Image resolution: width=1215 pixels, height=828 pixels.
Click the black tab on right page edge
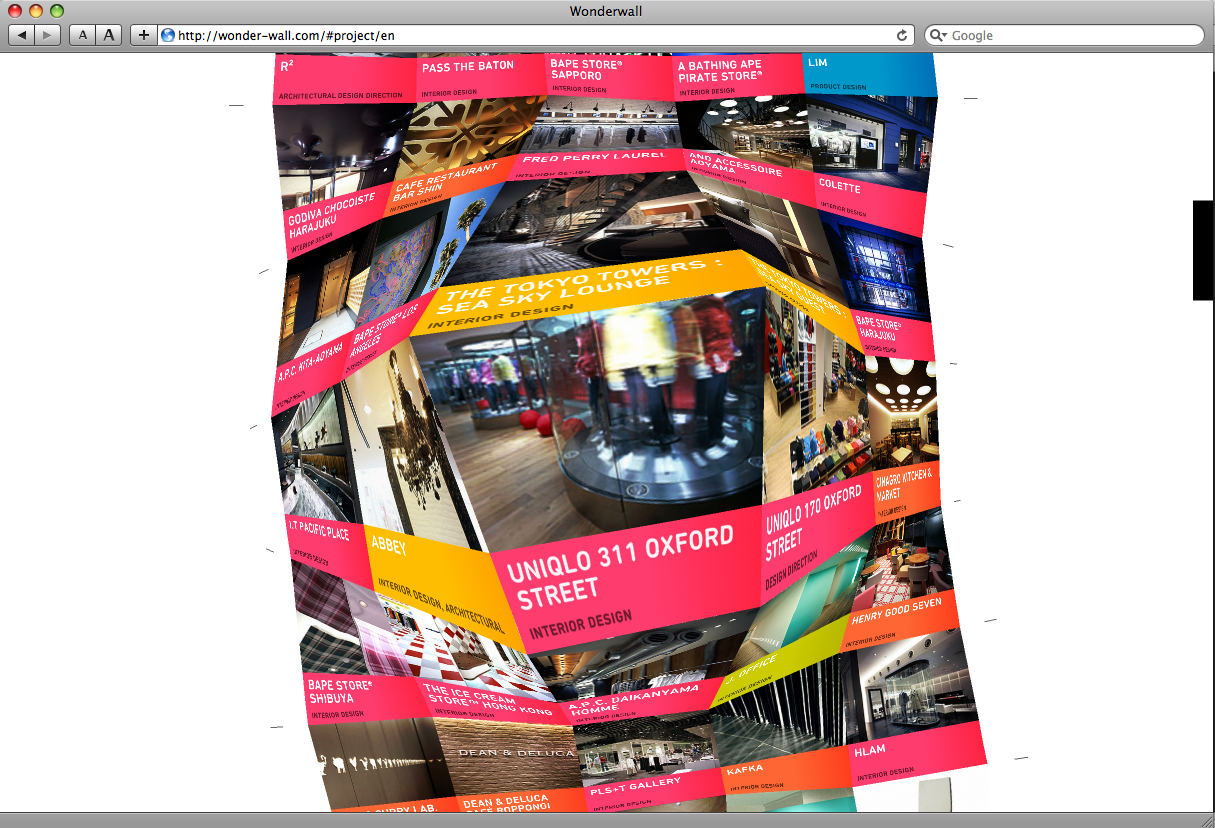pos(1203,250)
